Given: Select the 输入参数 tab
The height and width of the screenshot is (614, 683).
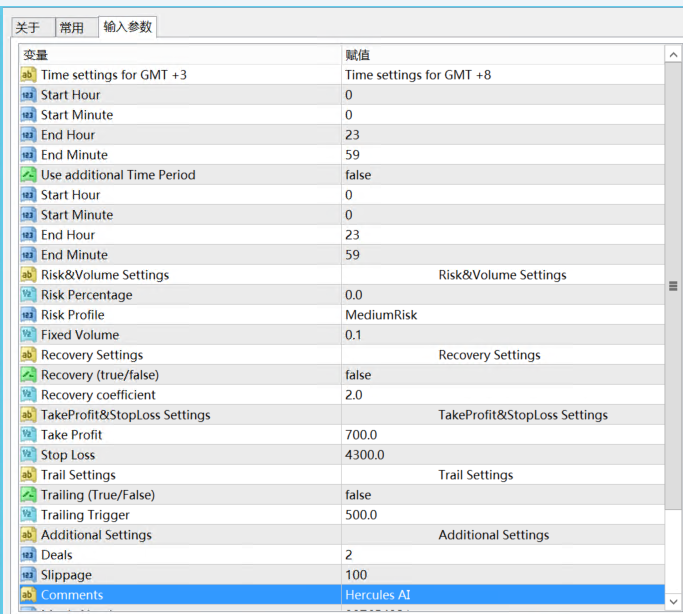Looking at the screenshot, I should coord(128,27).
